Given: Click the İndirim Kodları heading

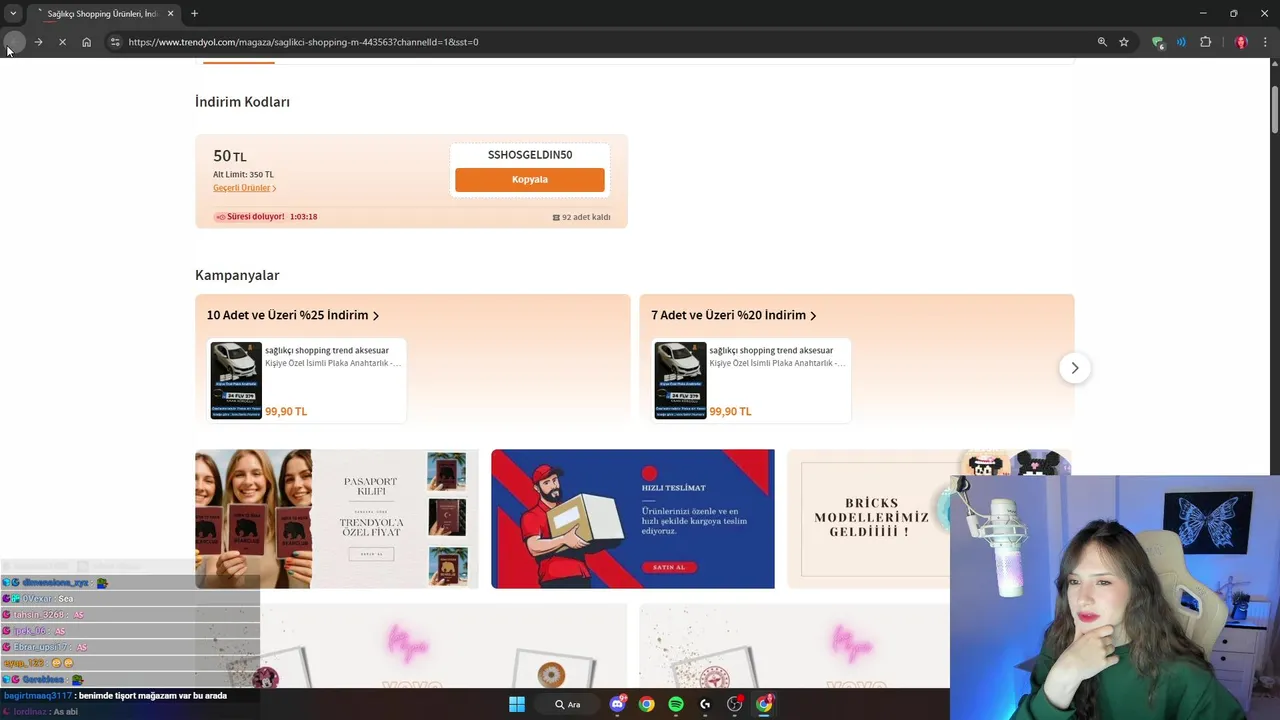Looking at the screenshot, I should coord(242,102).
